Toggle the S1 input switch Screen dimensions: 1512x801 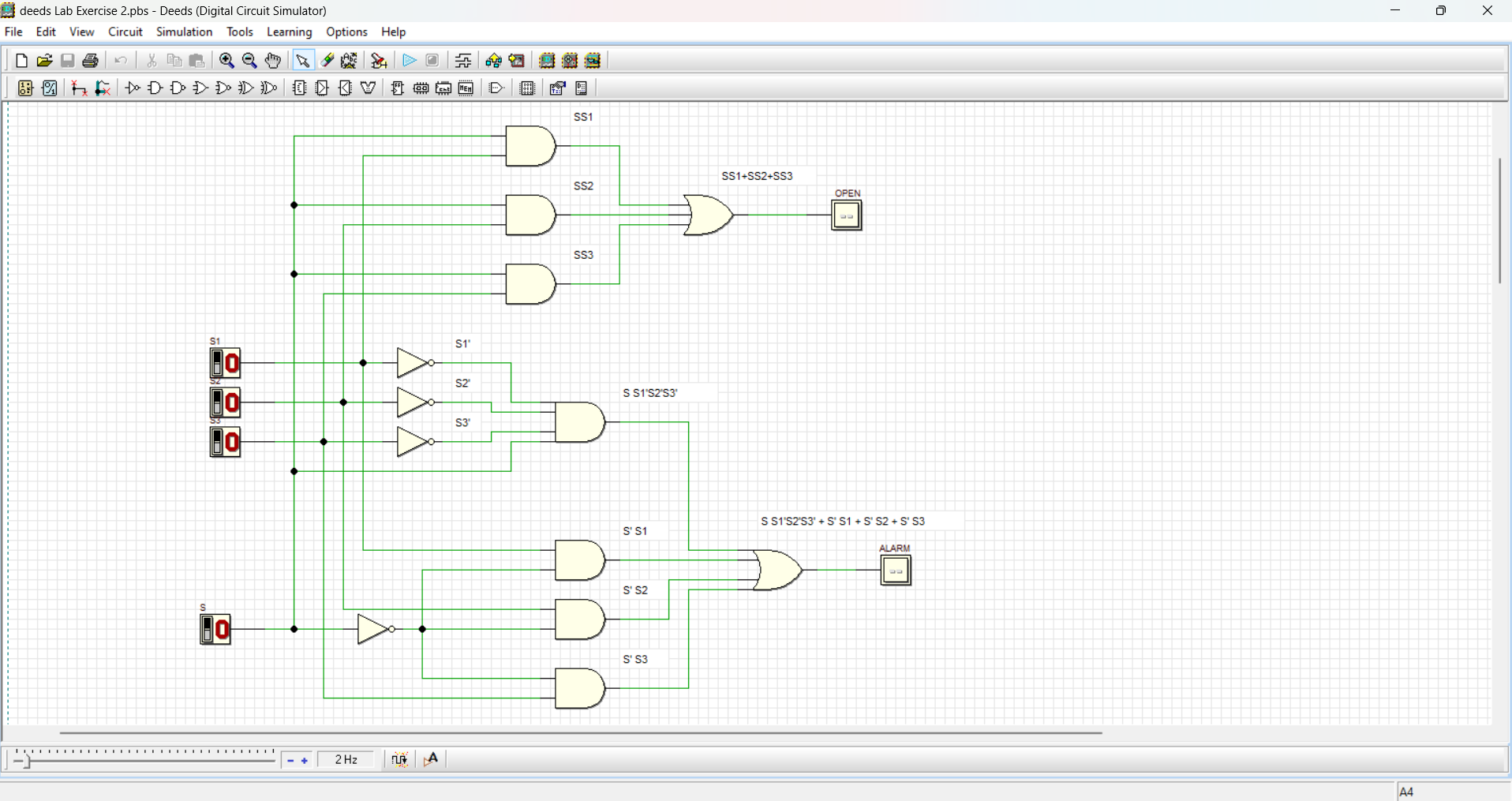tap(218, 364)
